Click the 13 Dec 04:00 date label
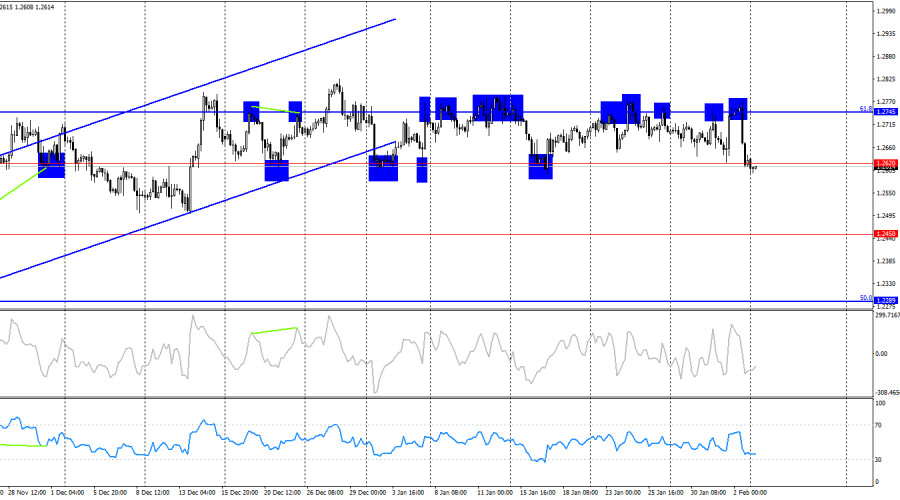Screen dimensions: 900x500 197,493
